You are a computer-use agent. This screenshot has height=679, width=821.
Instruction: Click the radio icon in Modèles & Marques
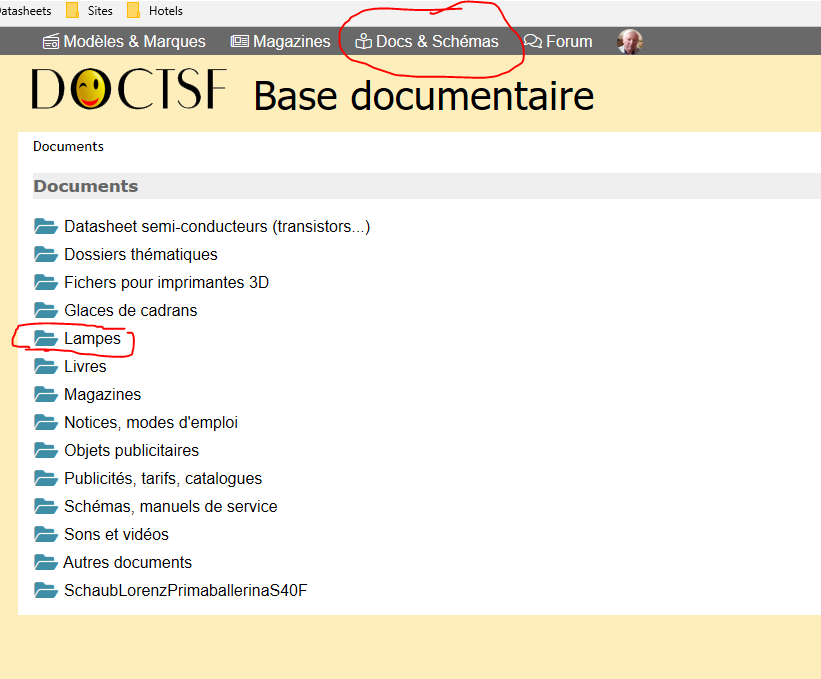(x=51, y=41)
